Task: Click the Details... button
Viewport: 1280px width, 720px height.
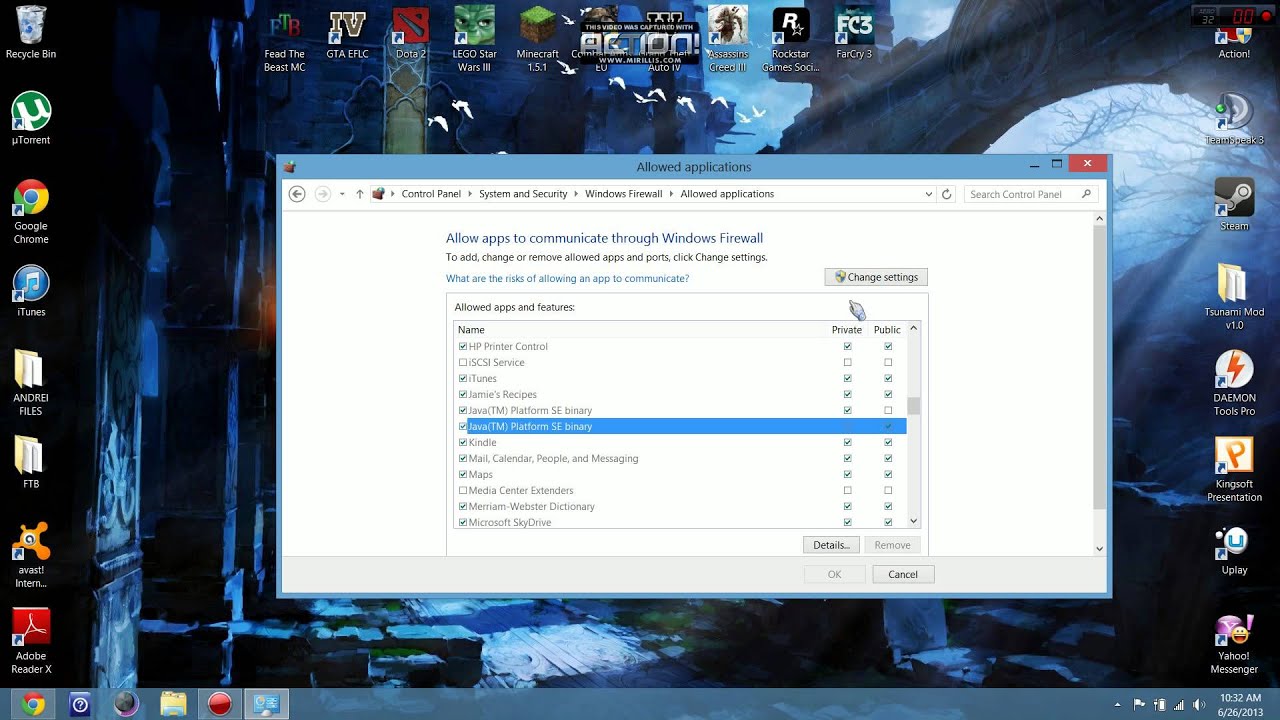Action: coord(831,545)
